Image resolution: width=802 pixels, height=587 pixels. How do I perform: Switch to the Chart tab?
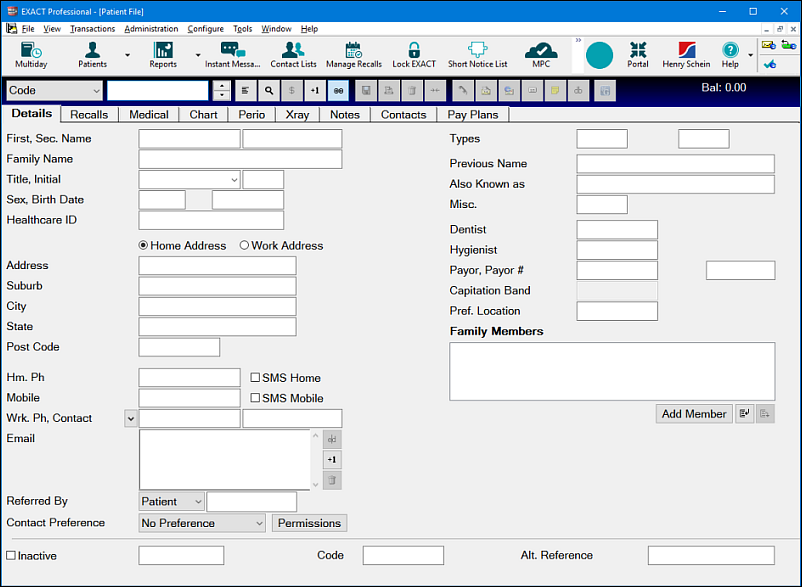[204, 115]
